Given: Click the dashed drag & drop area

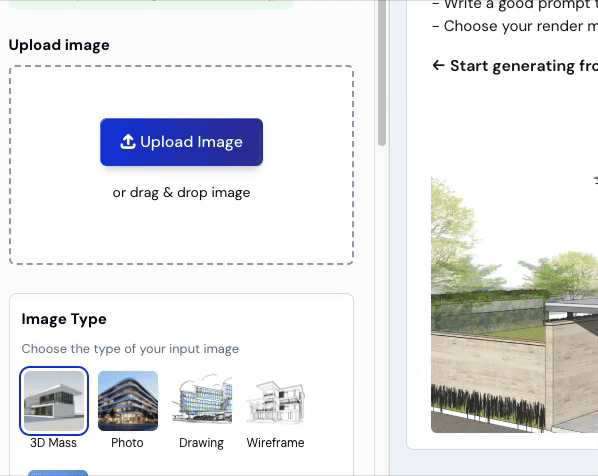Looking at the screenshot, I should click(182, 165).
